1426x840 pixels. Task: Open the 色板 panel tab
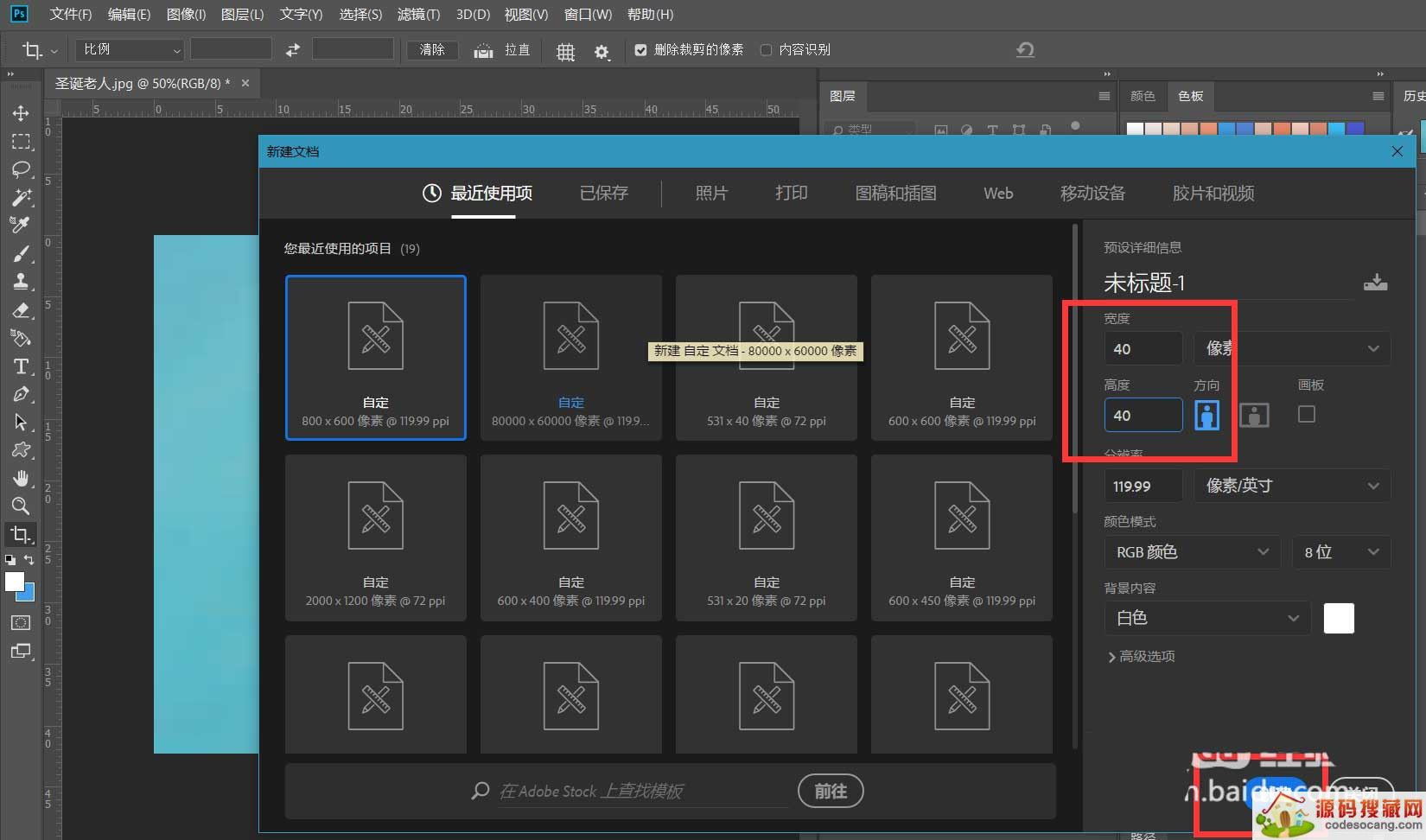click(x=1191, y=96)
